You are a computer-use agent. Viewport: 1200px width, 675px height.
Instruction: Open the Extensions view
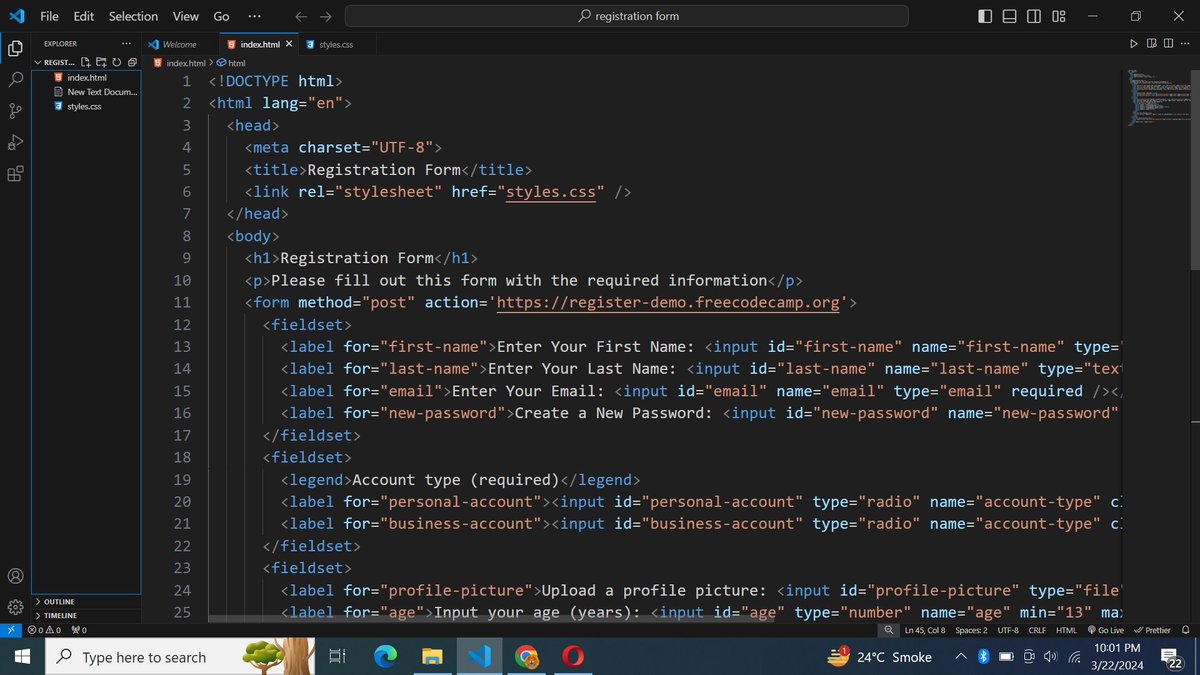click(x=15, y=173)
